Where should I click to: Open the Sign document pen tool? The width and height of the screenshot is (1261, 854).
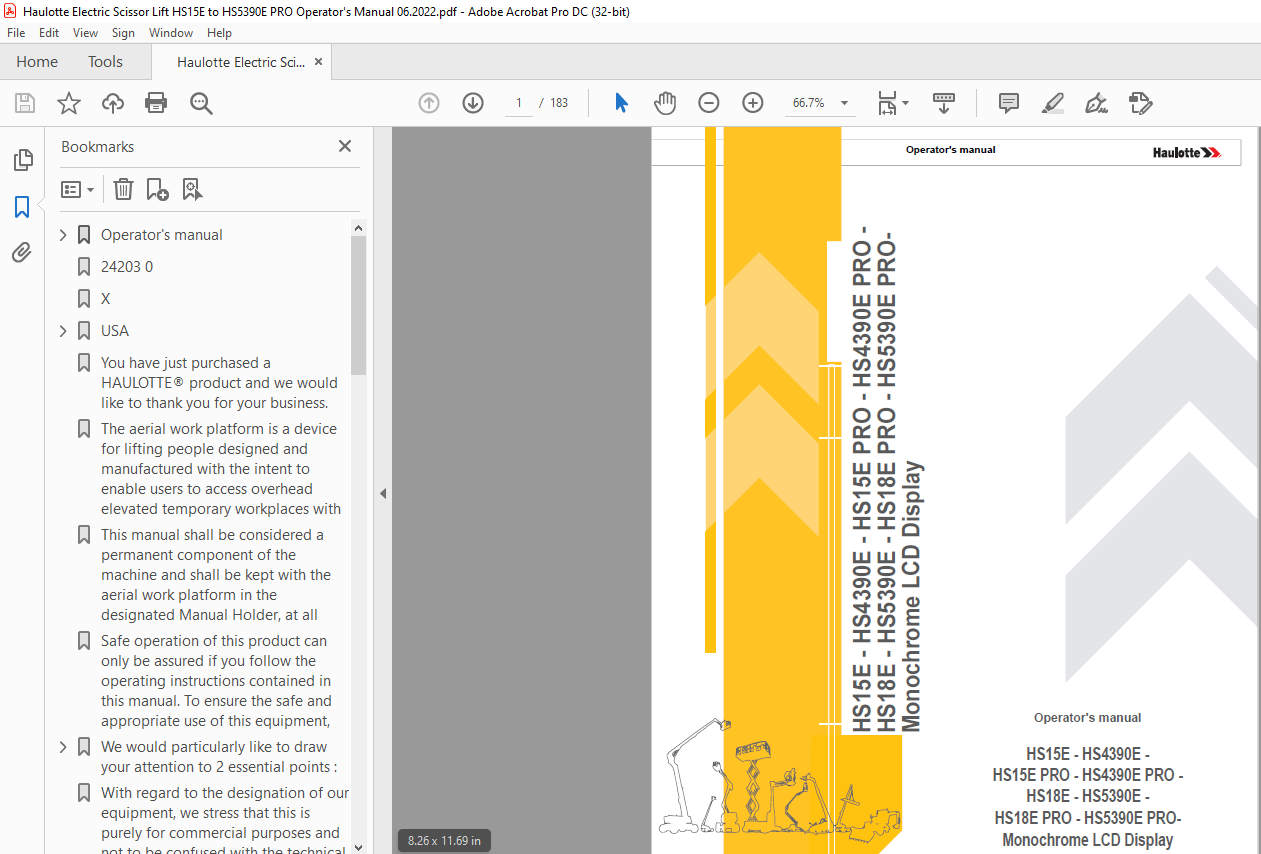[x=1096, y=103]
